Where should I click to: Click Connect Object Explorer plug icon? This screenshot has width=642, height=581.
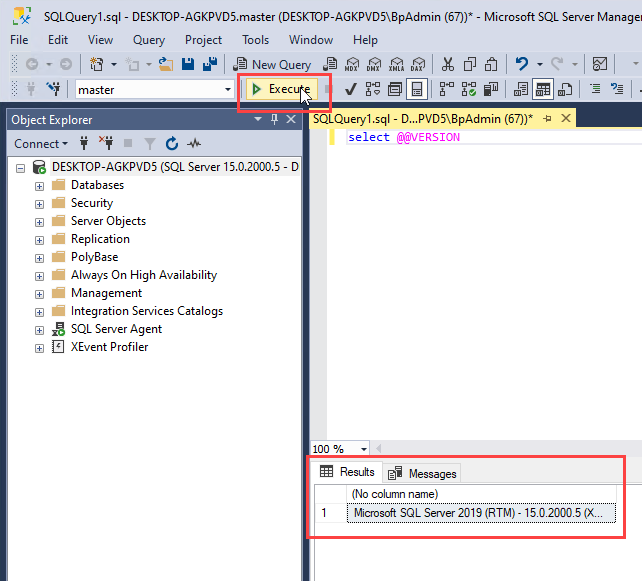coord(84,143)
